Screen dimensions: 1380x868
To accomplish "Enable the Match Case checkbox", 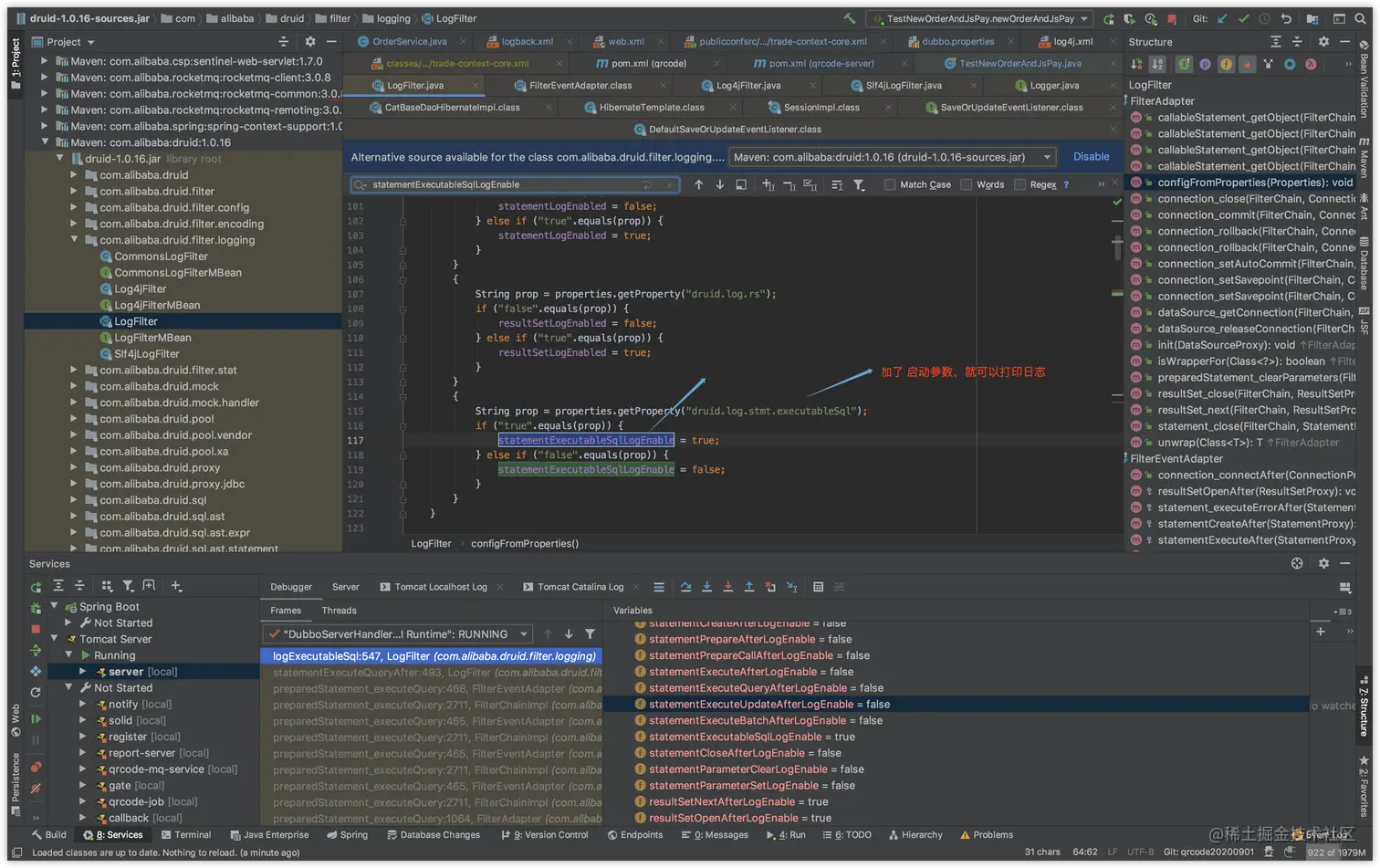I will tap(890, 184).
